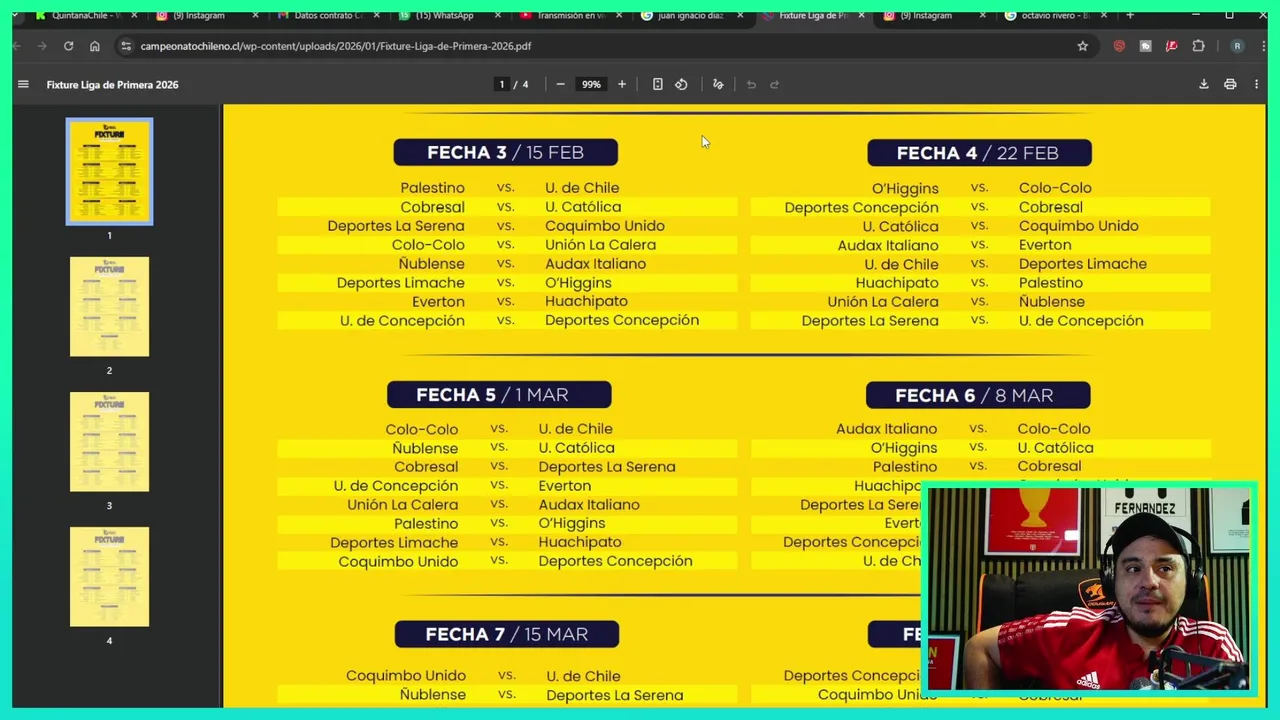Click the red spiral extension icon
This screenshot has height=720, width=1280.
1119,46
